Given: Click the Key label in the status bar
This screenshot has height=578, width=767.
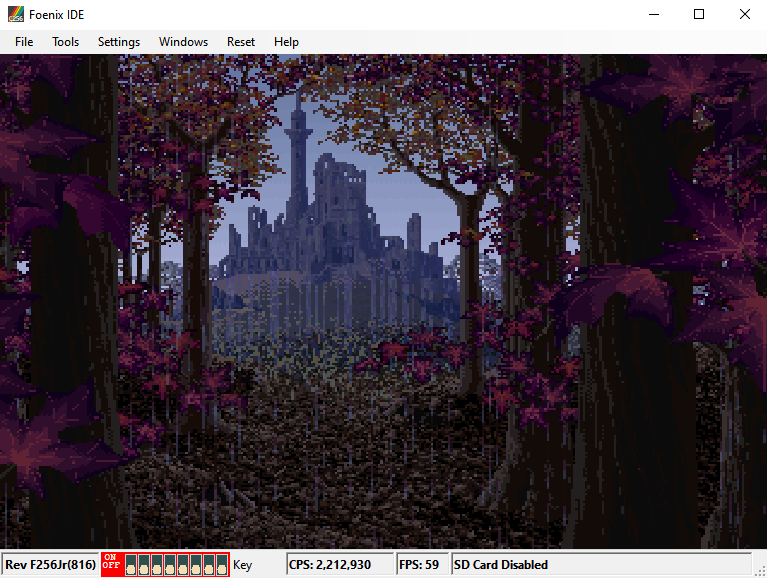Looking at the screenshot, I should 242,565.
